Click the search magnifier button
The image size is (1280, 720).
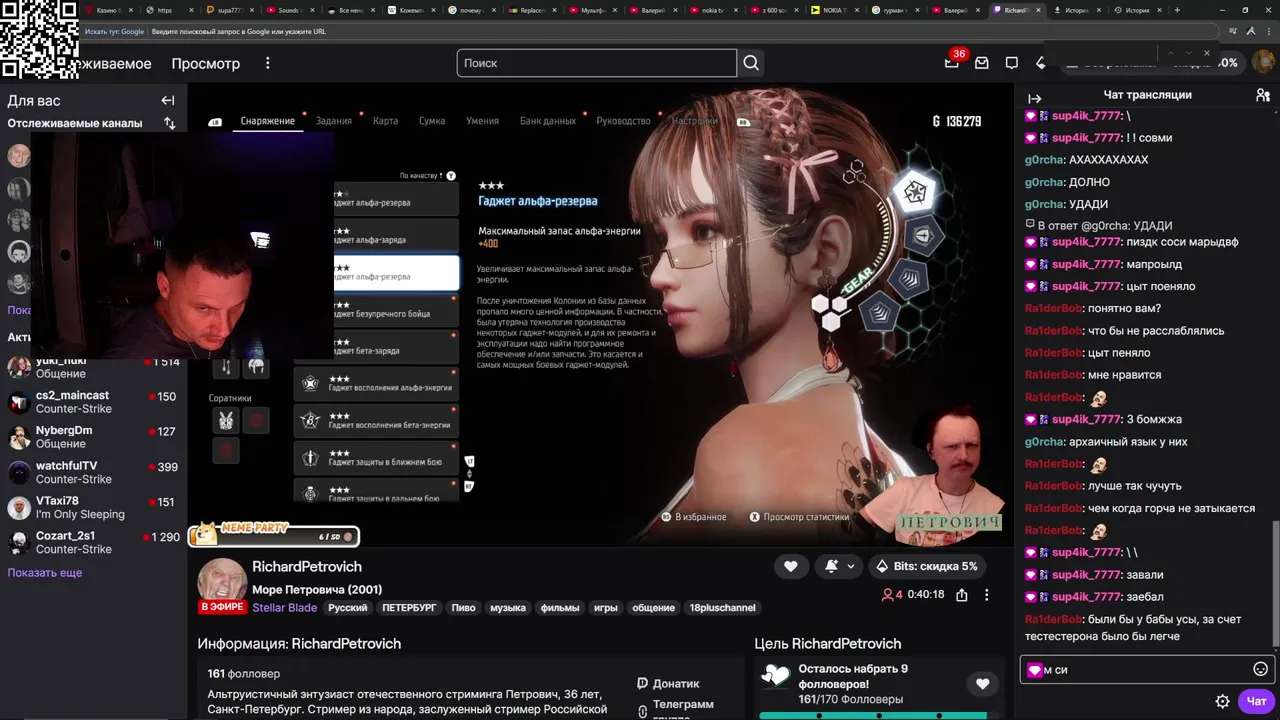point(751,63)
